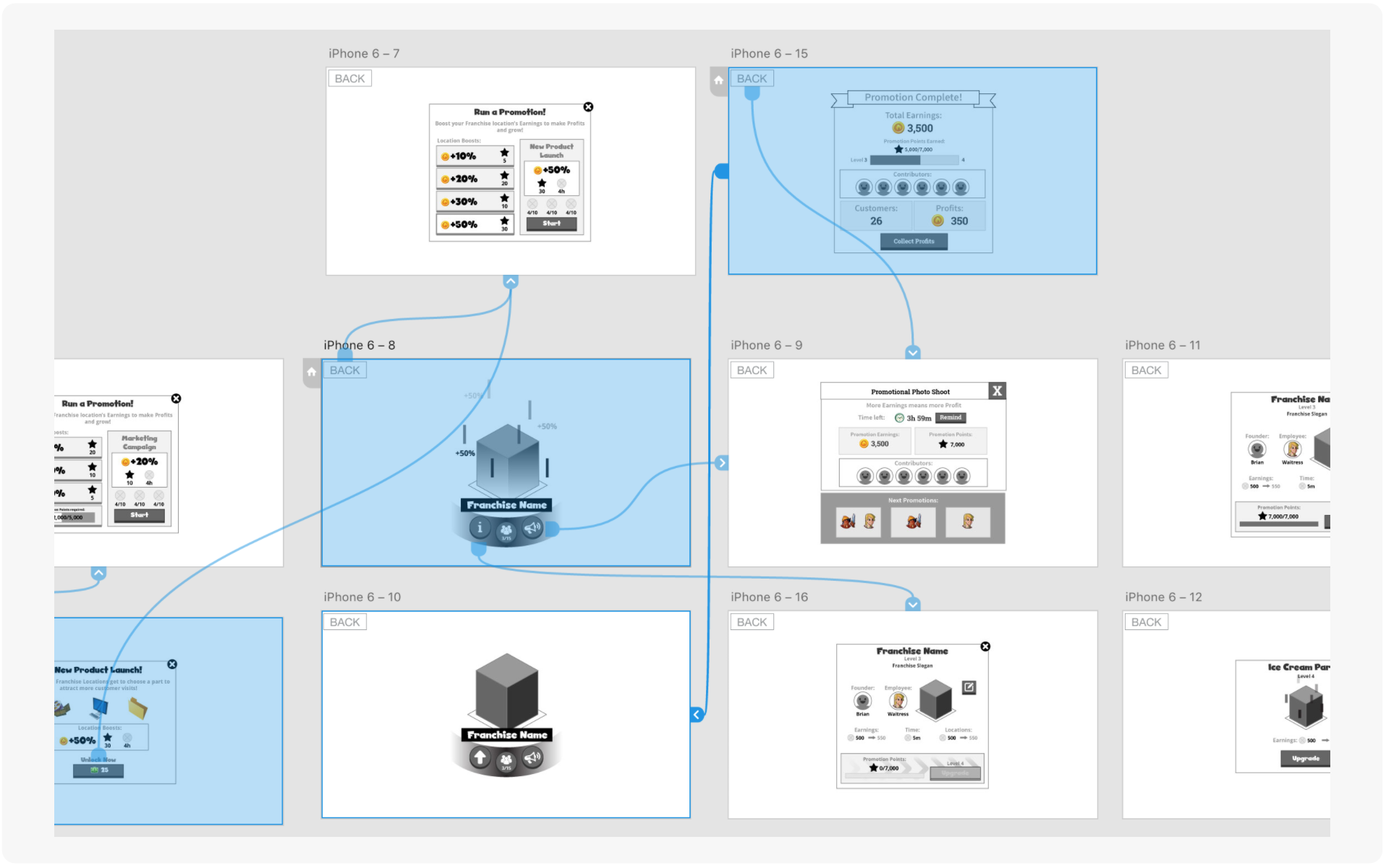This screenshot has width=1386, height=868.
Task: Close the Run a Promotion popup in iPhone 6 – 7
Action: coord(588,107)
